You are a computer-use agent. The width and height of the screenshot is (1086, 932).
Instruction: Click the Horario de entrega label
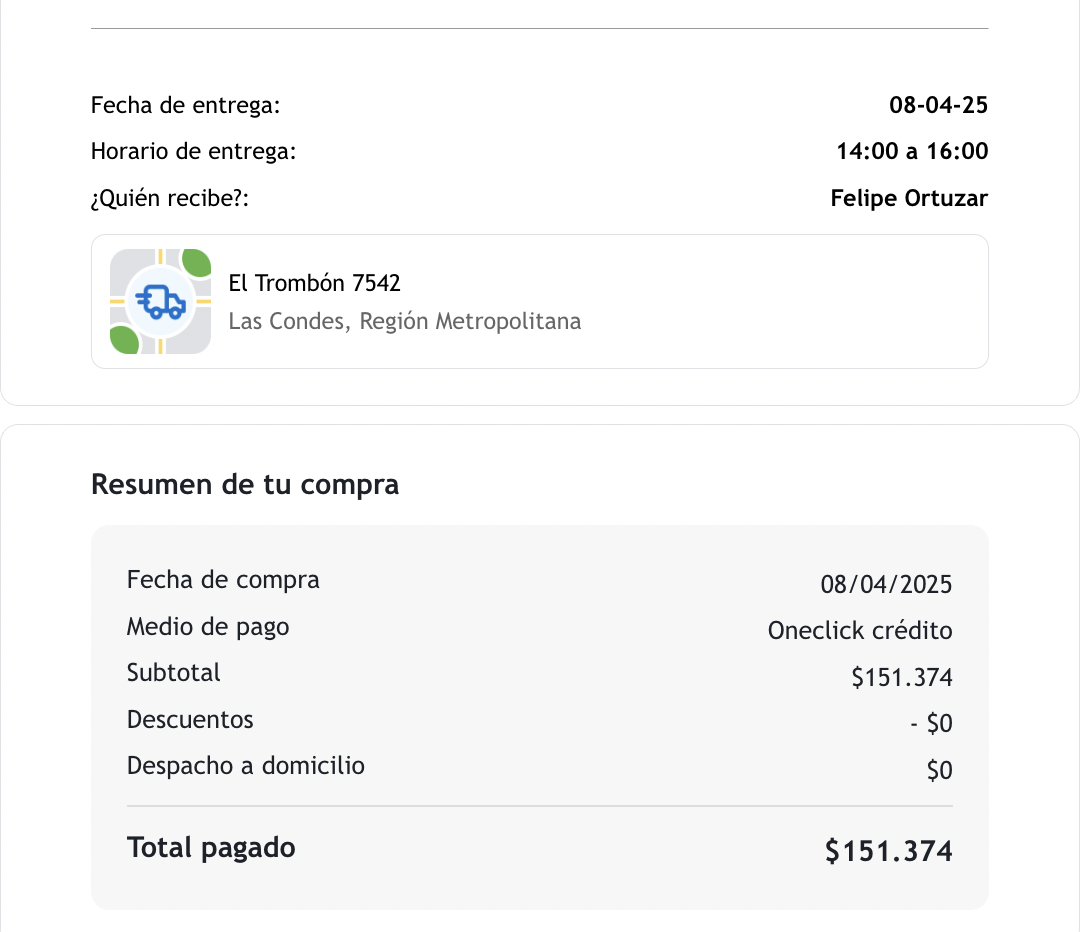pyautogui.click(x=193, y=152)
